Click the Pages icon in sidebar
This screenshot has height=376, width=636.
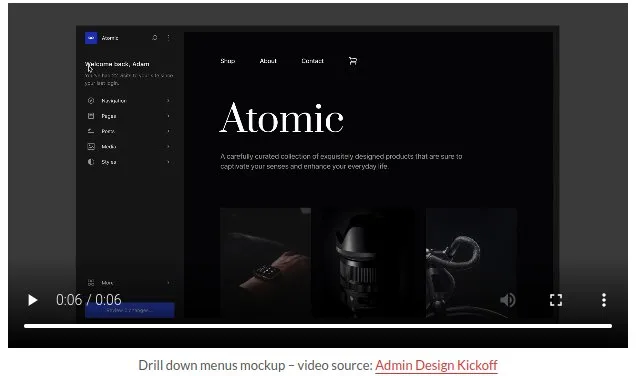[x=91, y=116]
